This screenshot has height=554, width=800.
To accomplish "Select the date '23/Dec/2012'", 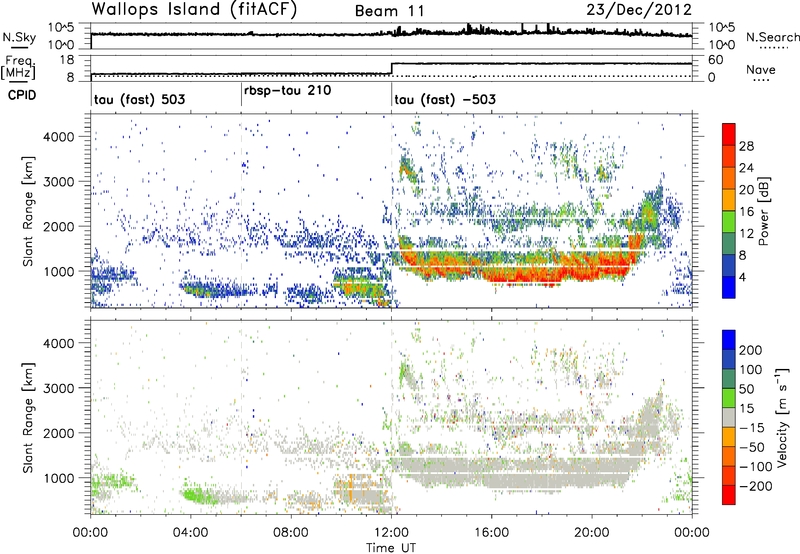I will [x=639, y=10].
